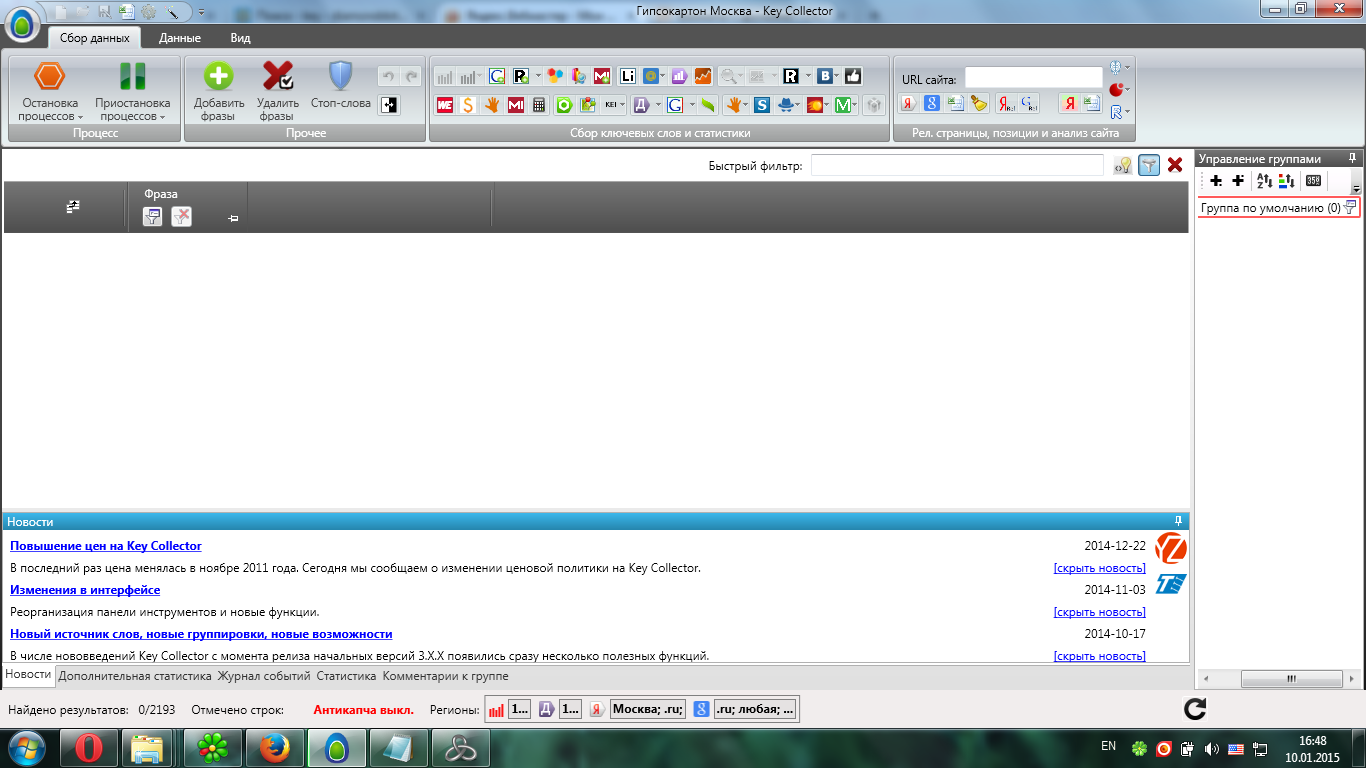This screenshot has height=768, width=1366.
Task: Click the light bulb icon next to quick filter
Action: (x=1123, y=165)
